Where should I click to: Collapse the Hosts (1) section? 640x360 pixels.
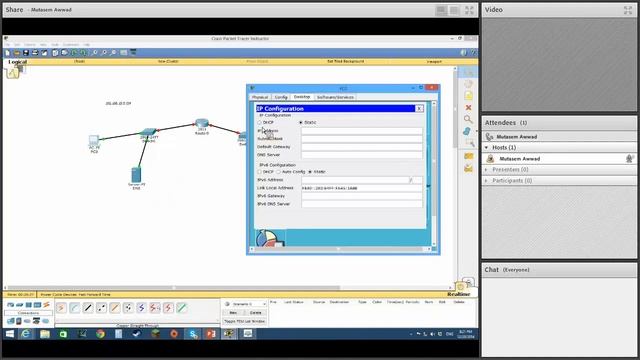coord(487,147)
